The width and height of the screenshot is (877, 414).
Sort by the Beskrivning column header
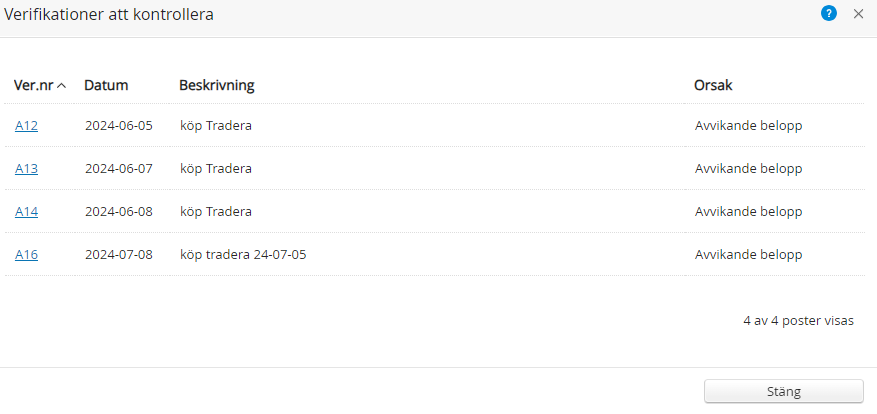click(x=216, y=85)
